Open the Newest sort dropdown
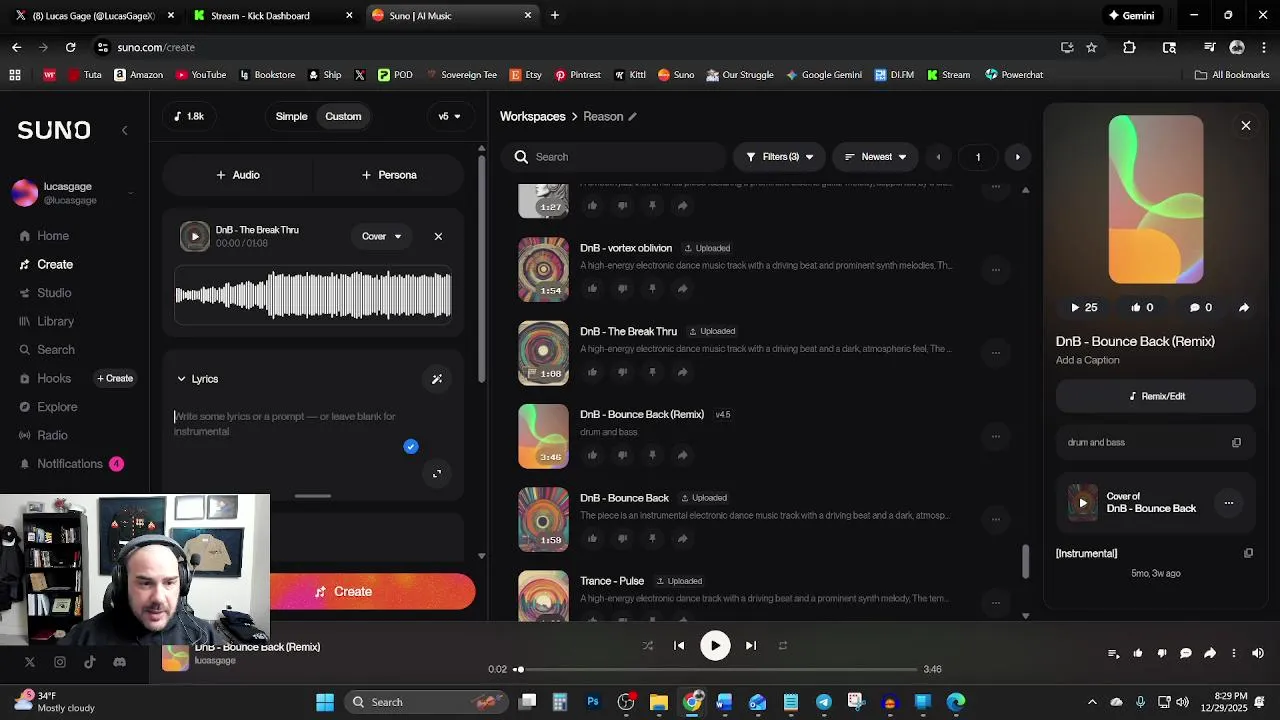 pyautogui.click(x=876, y=157)
